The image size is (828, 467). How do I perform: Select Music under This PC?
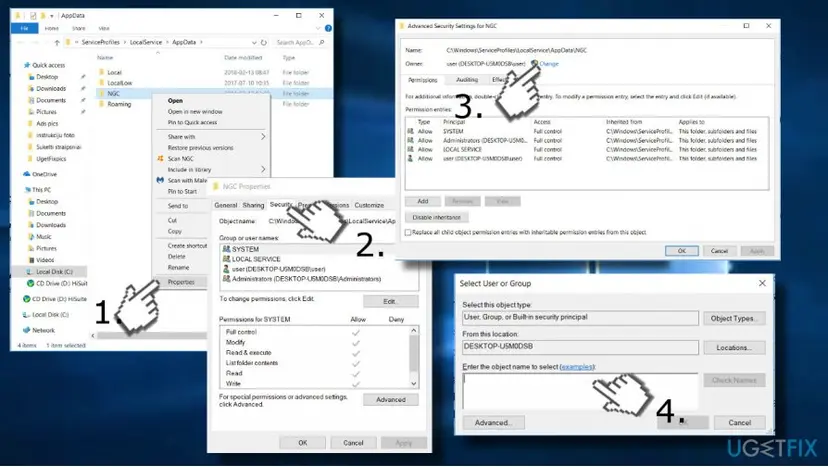coord(44,237)
